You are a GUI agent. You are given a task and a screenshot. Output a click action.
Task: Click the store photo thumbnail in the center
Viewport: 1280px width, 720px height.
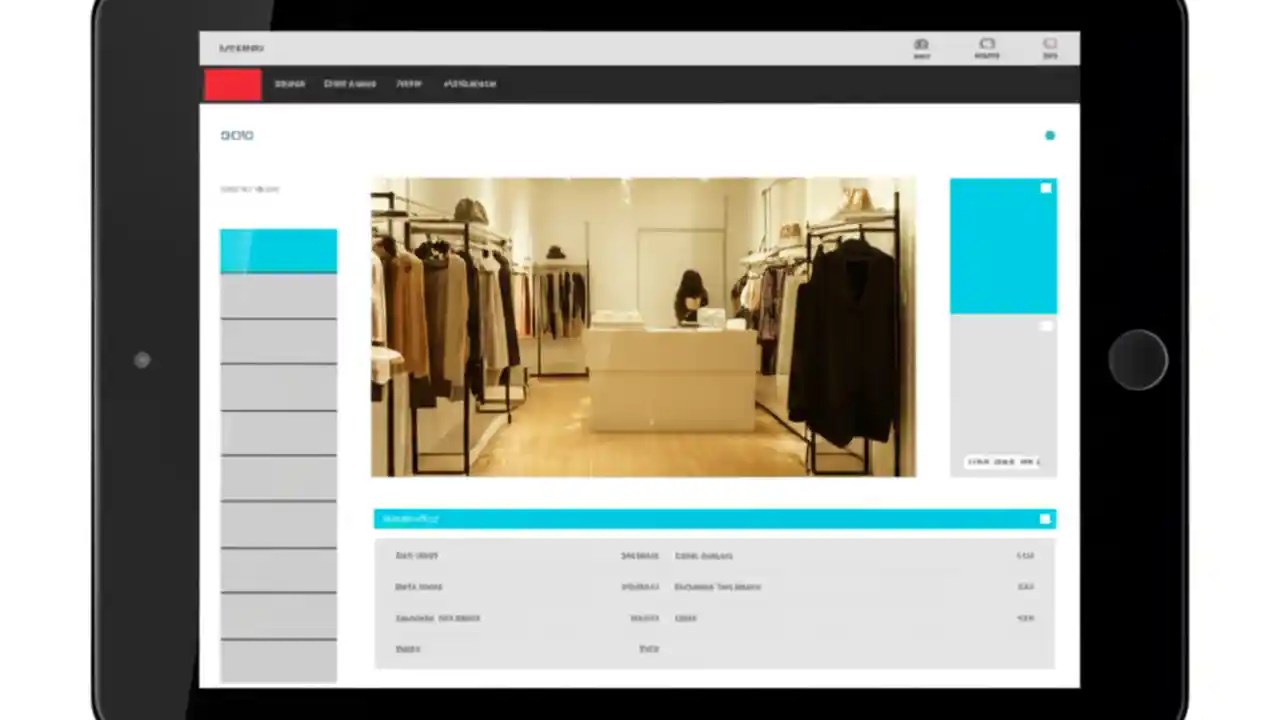click(643, 327)
